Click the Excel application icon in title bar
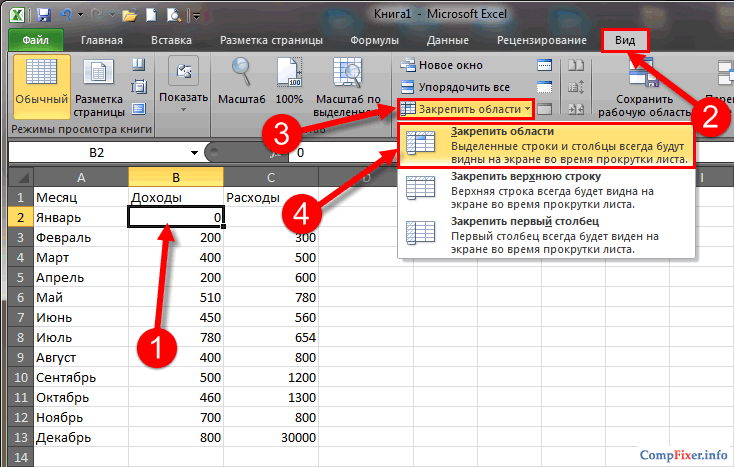The image size is (734, 467). (17, 15)
